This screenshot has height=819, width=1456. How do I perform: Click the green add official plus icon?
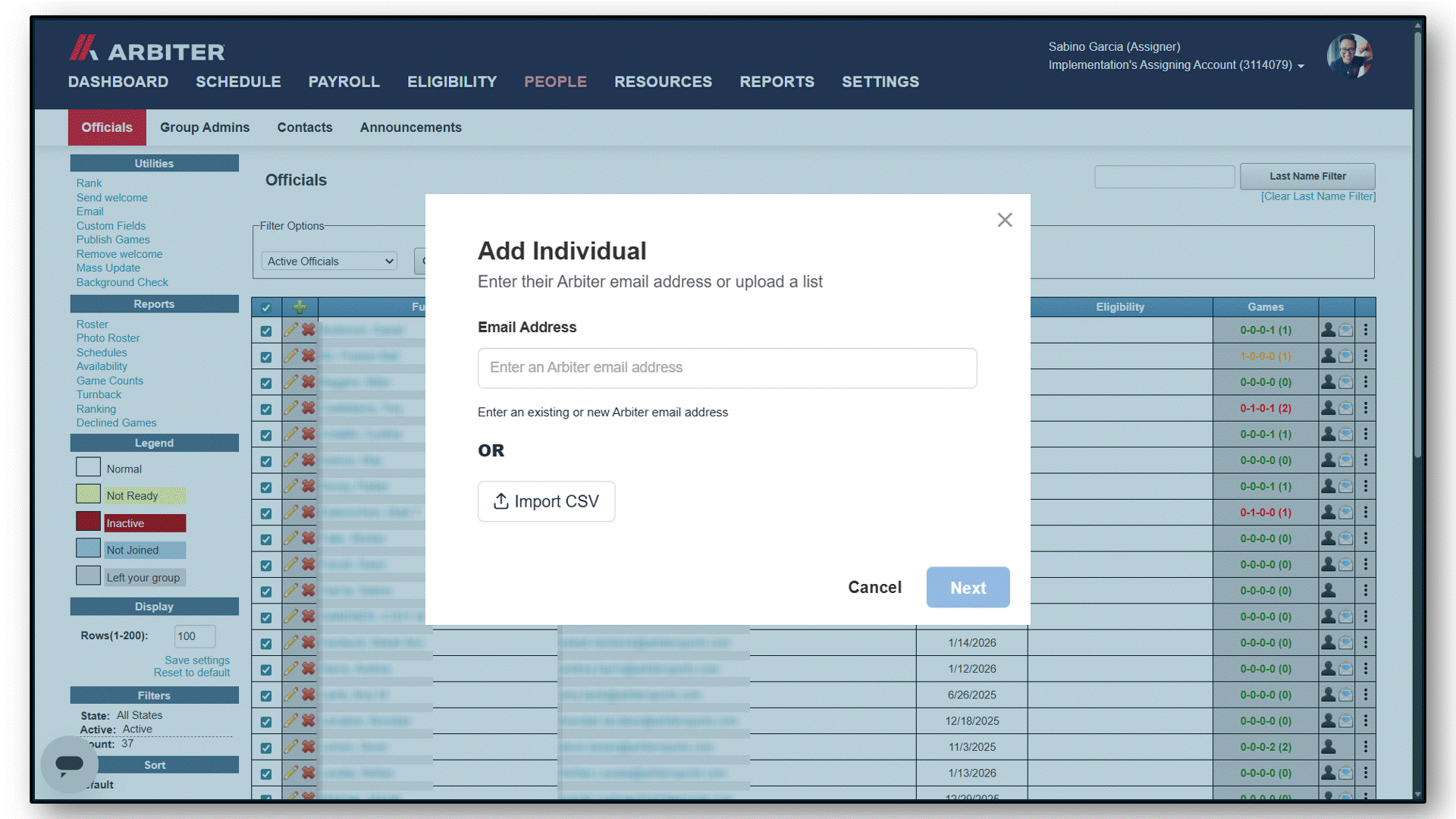(300, 307)
